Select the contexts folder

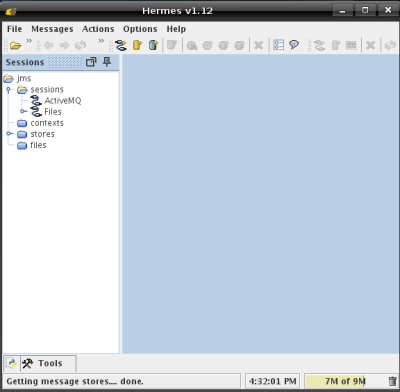(x=47, y=123)
